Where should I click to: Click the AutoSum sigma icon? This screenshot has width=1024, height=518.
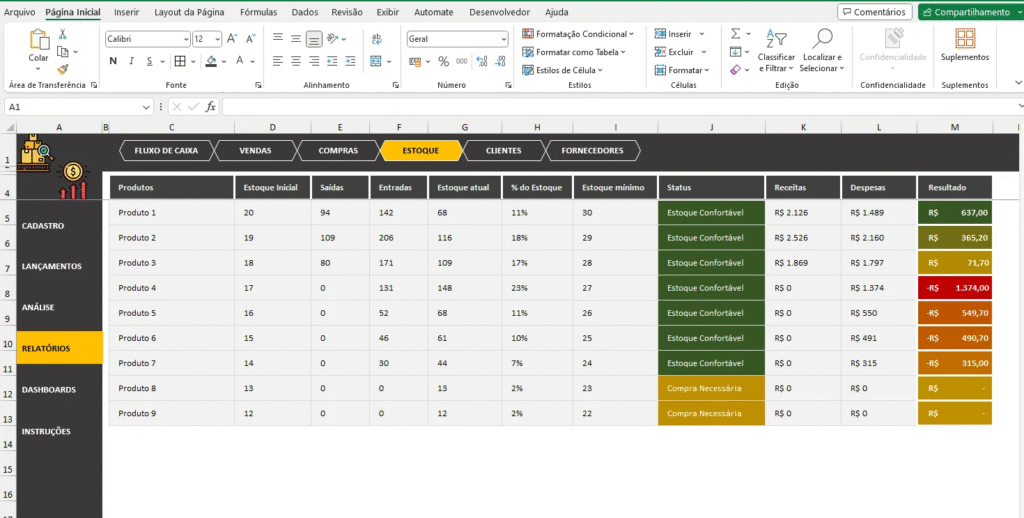tap(736, 34)
